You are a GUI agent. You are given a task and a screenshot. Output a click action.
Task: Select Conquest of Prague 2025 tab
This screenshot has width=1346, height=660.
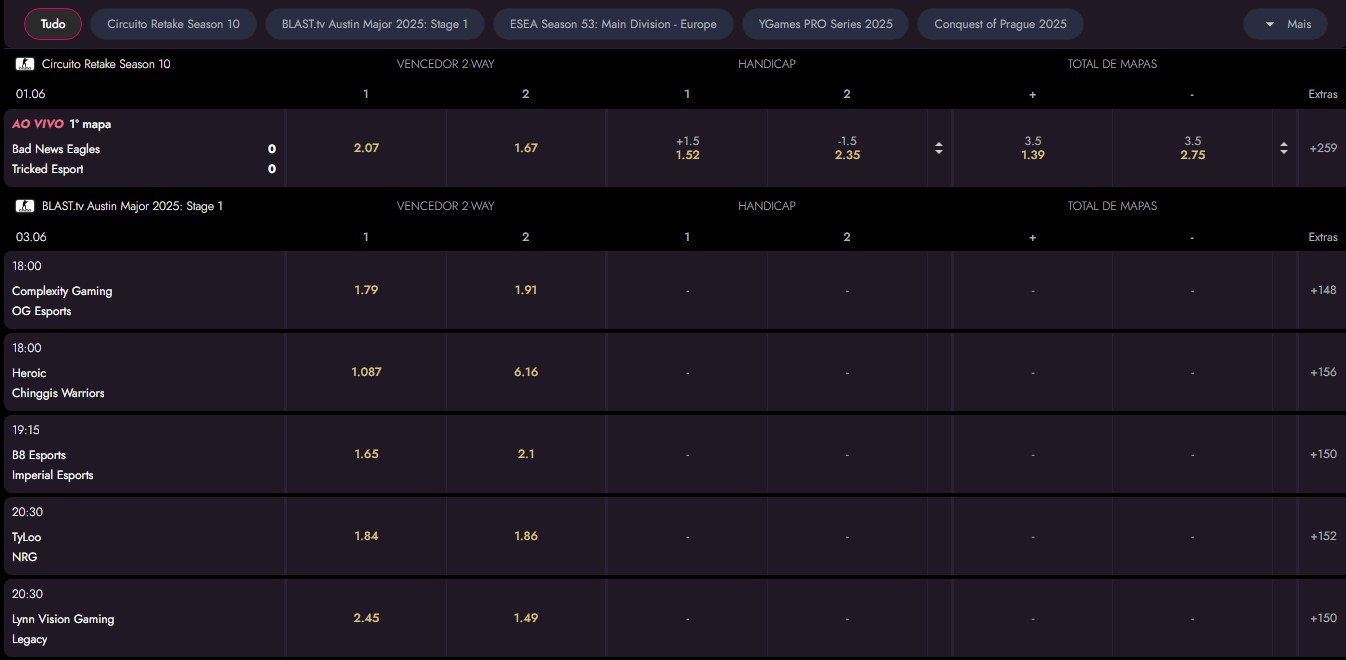1000,24
